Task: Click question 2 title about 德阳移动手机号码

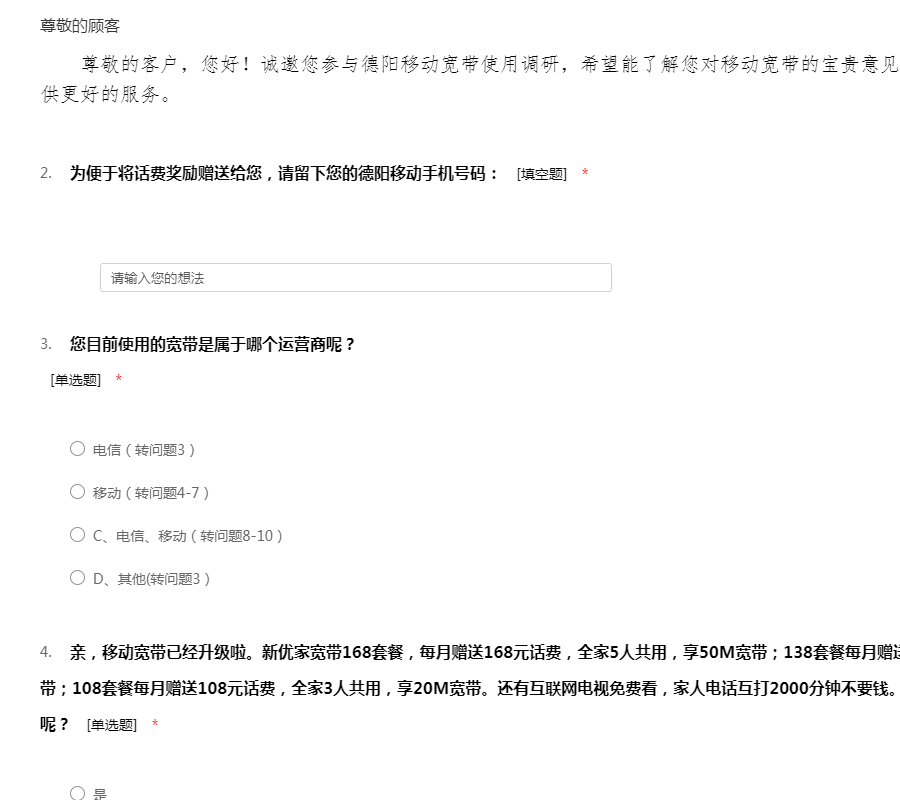Action: point(284,173)
